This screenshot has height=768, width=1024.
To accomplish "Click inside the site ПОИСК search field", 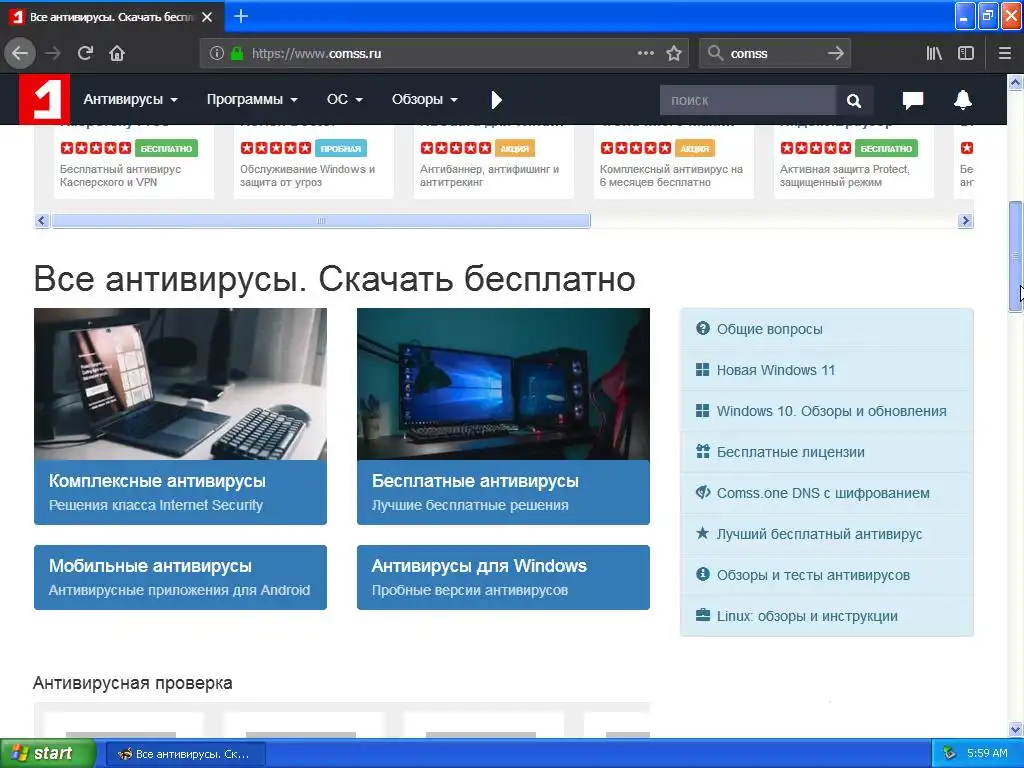I will coord(747,101).
